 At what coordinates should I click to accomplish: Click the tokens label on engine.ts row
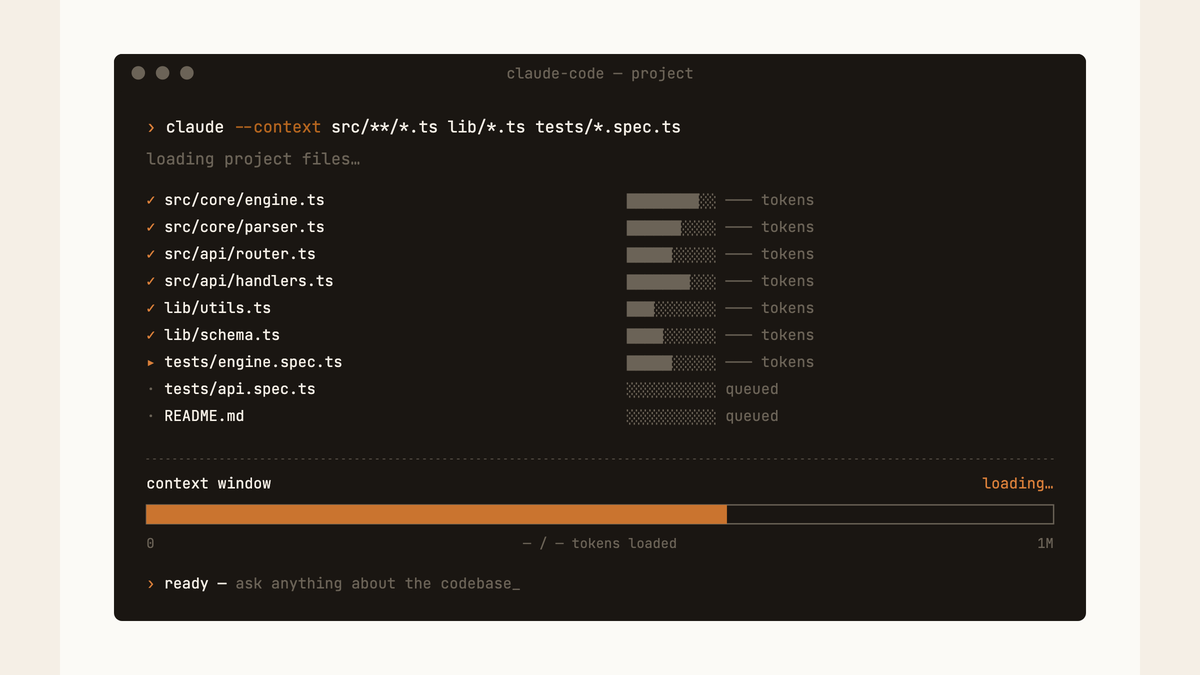coord(788,200)
